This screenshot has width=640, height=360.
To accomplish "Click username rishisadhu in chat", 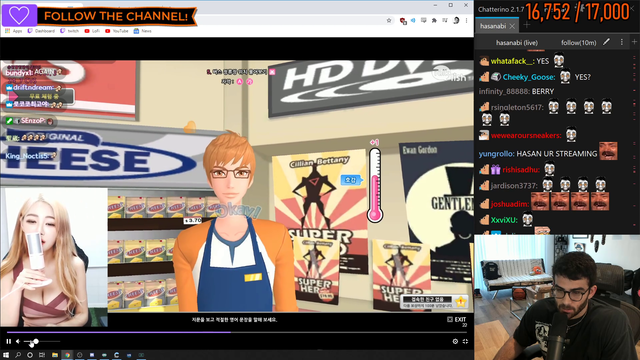I will [521, 170].
